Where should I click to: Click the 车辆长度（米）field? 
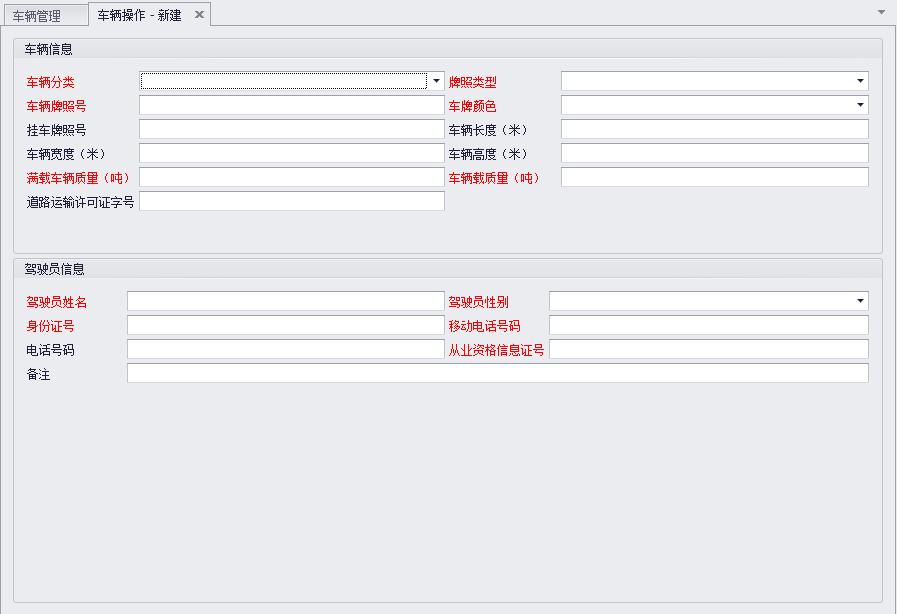point(714,129)
